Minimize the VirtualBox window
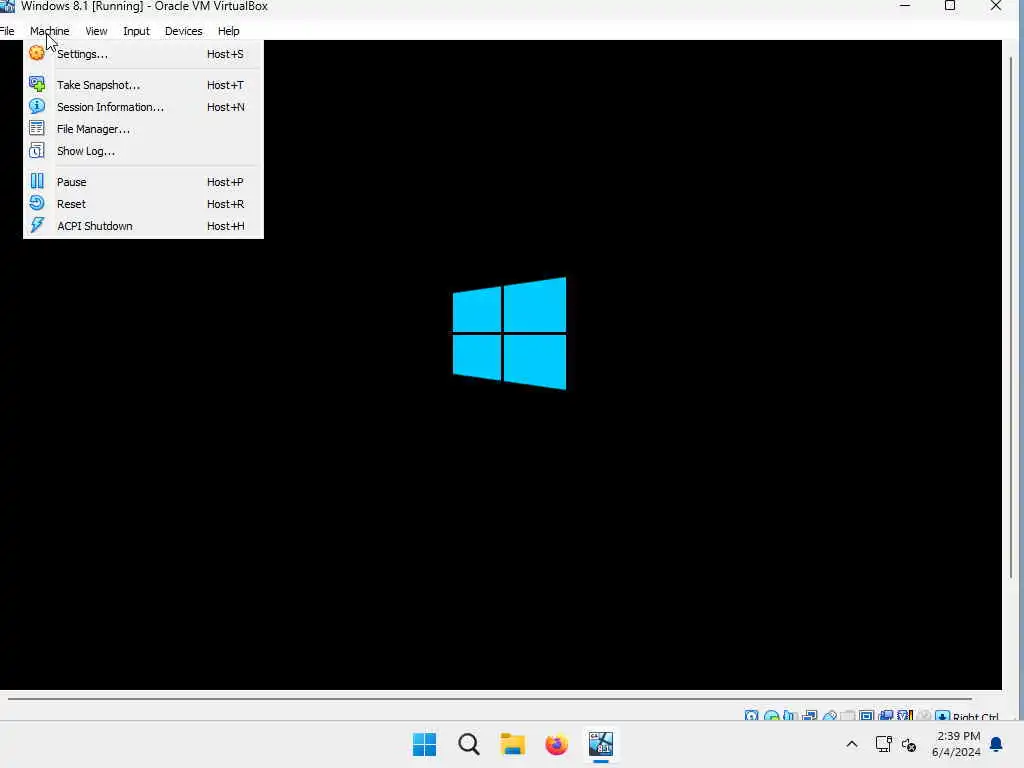Viewport: 1024px width, 768px height. (905, 6)
